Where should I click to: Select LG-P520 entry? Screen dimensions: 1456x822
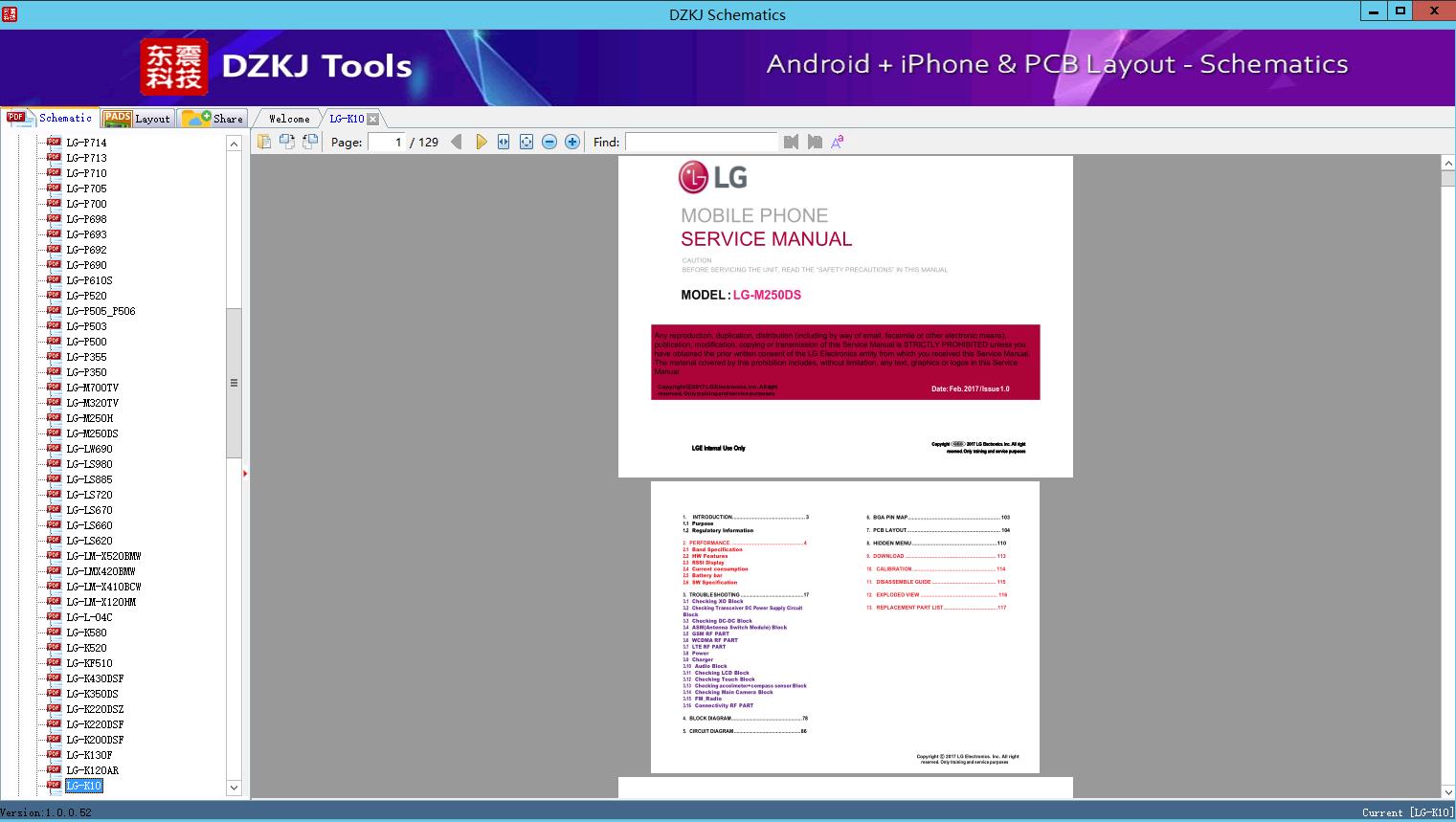pos(86,296)
